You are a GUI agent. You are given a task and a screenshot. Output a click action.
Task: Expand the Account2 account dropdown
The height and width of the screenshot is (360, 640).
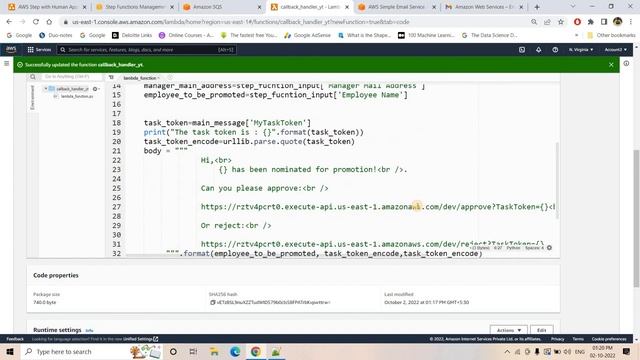(616, 49)
